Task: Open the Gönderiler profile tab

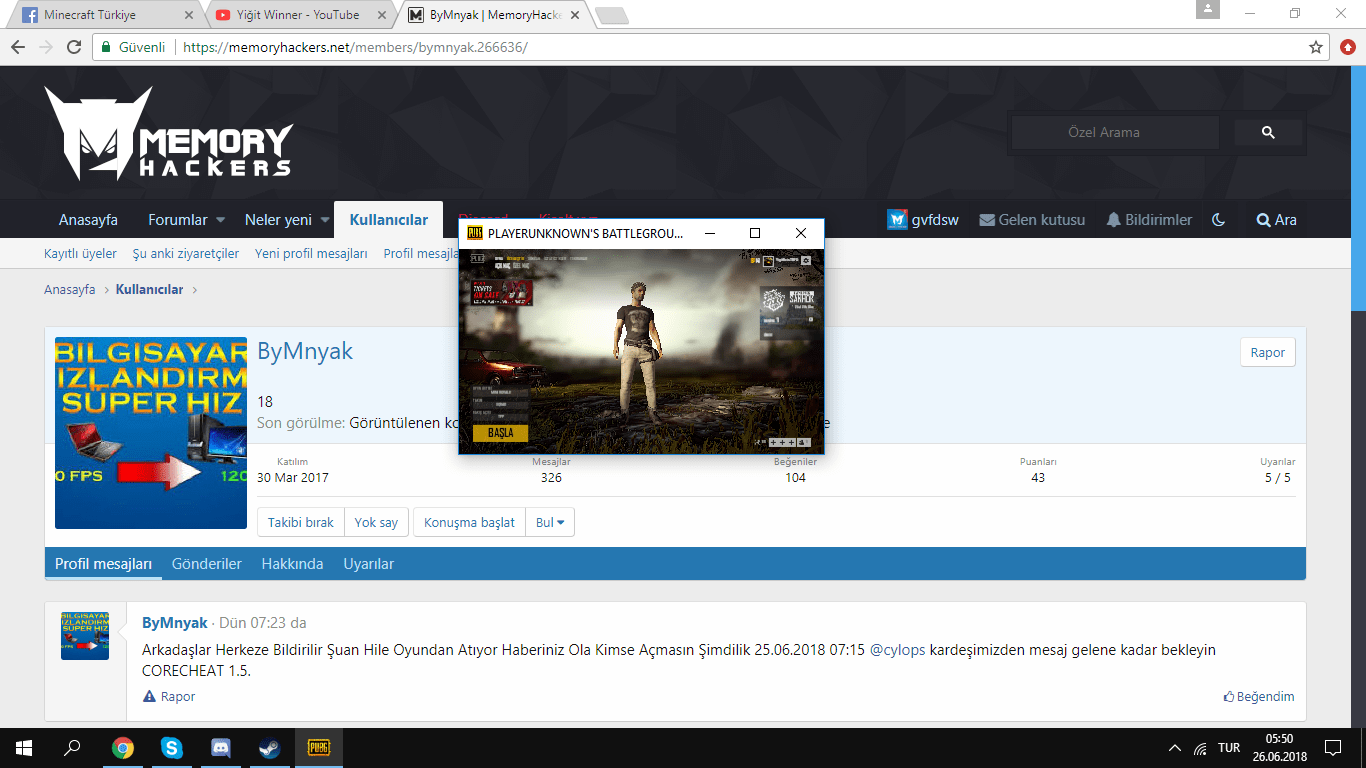Action: pyautogui.click(x=207, y=564)
